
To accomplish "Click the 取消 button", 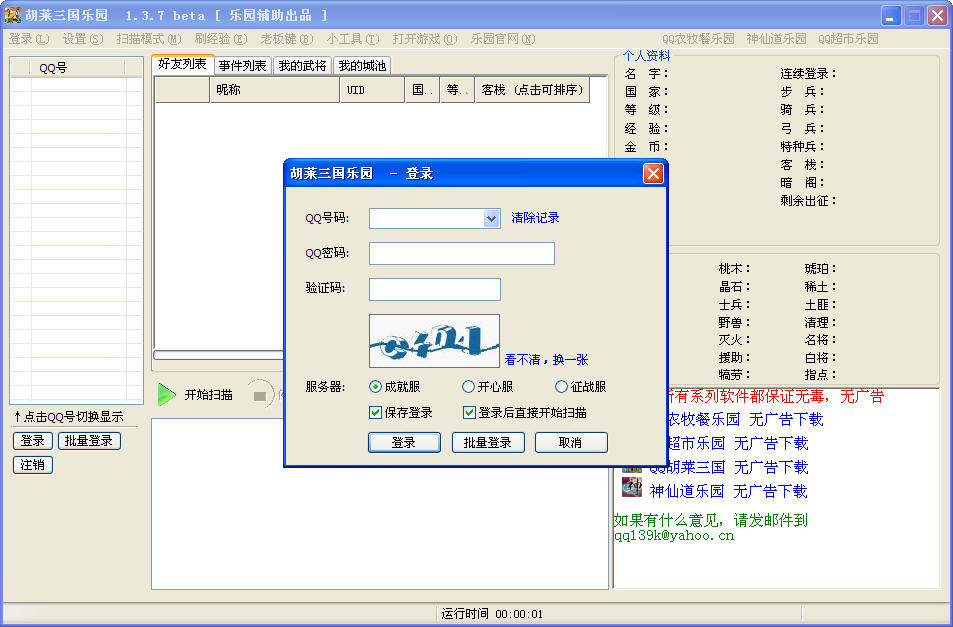I will click(x=571, y=442).
